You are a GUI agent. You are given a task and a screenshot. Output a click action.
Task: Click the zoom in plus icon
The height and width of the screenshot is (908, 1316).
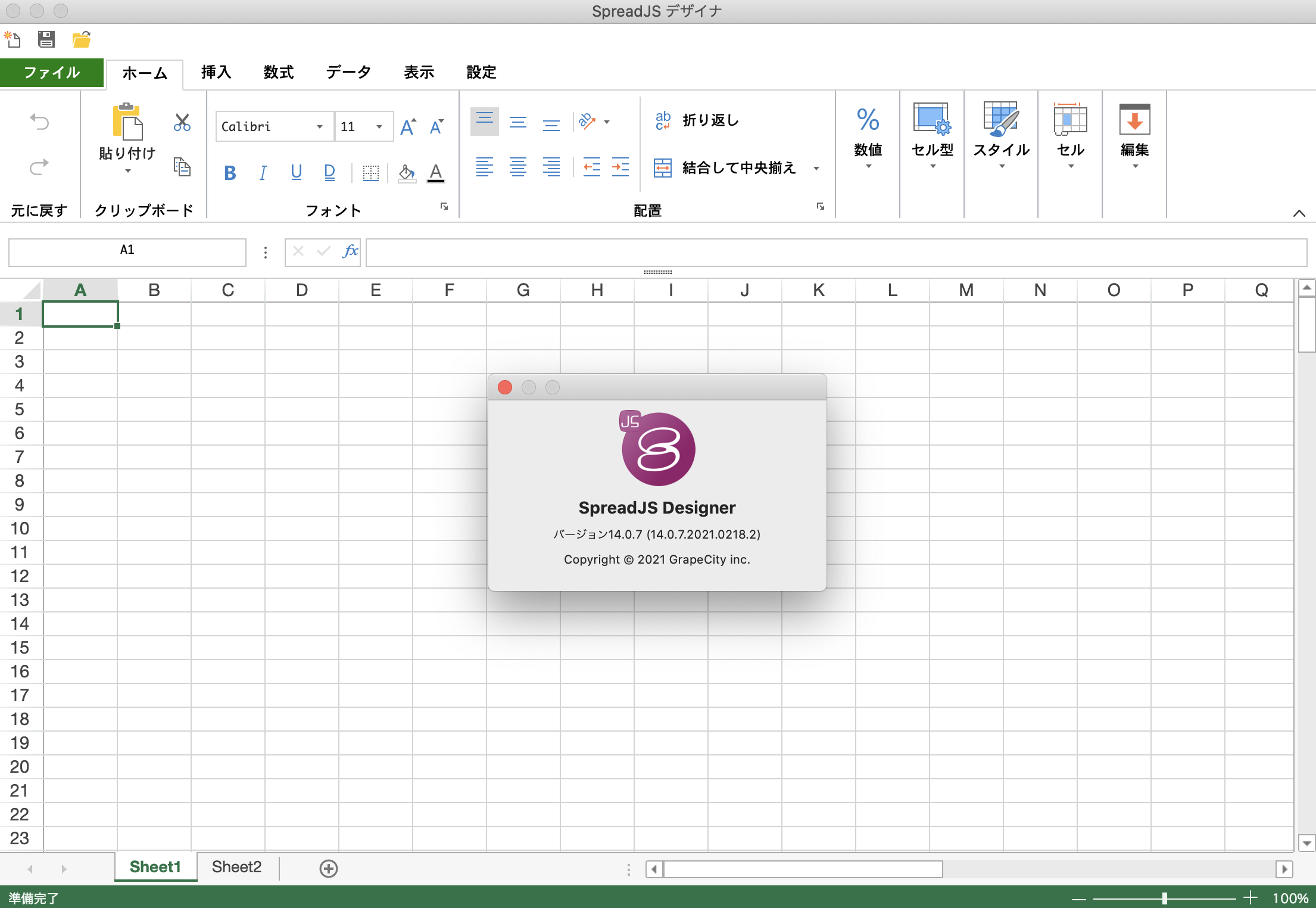pyautogui.click(x=1250, y=897)
